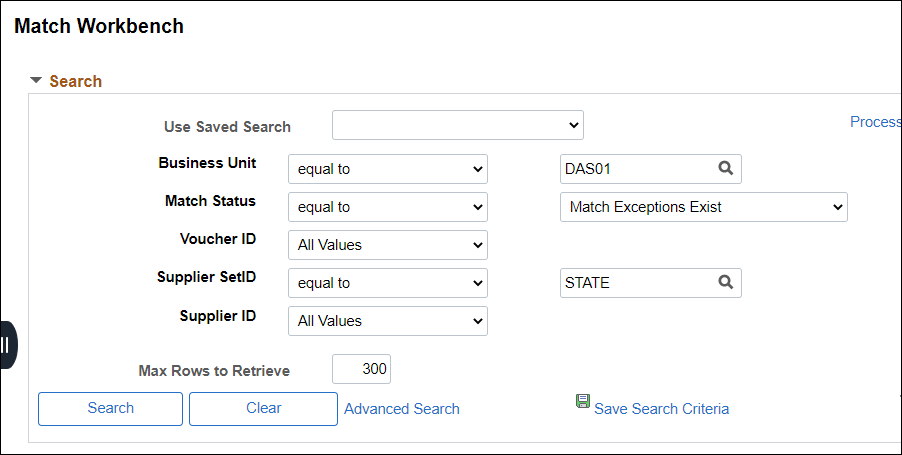Open the Match Exceptions Exist value dropdown
The image size is (902, 455).
pos(704,207)
